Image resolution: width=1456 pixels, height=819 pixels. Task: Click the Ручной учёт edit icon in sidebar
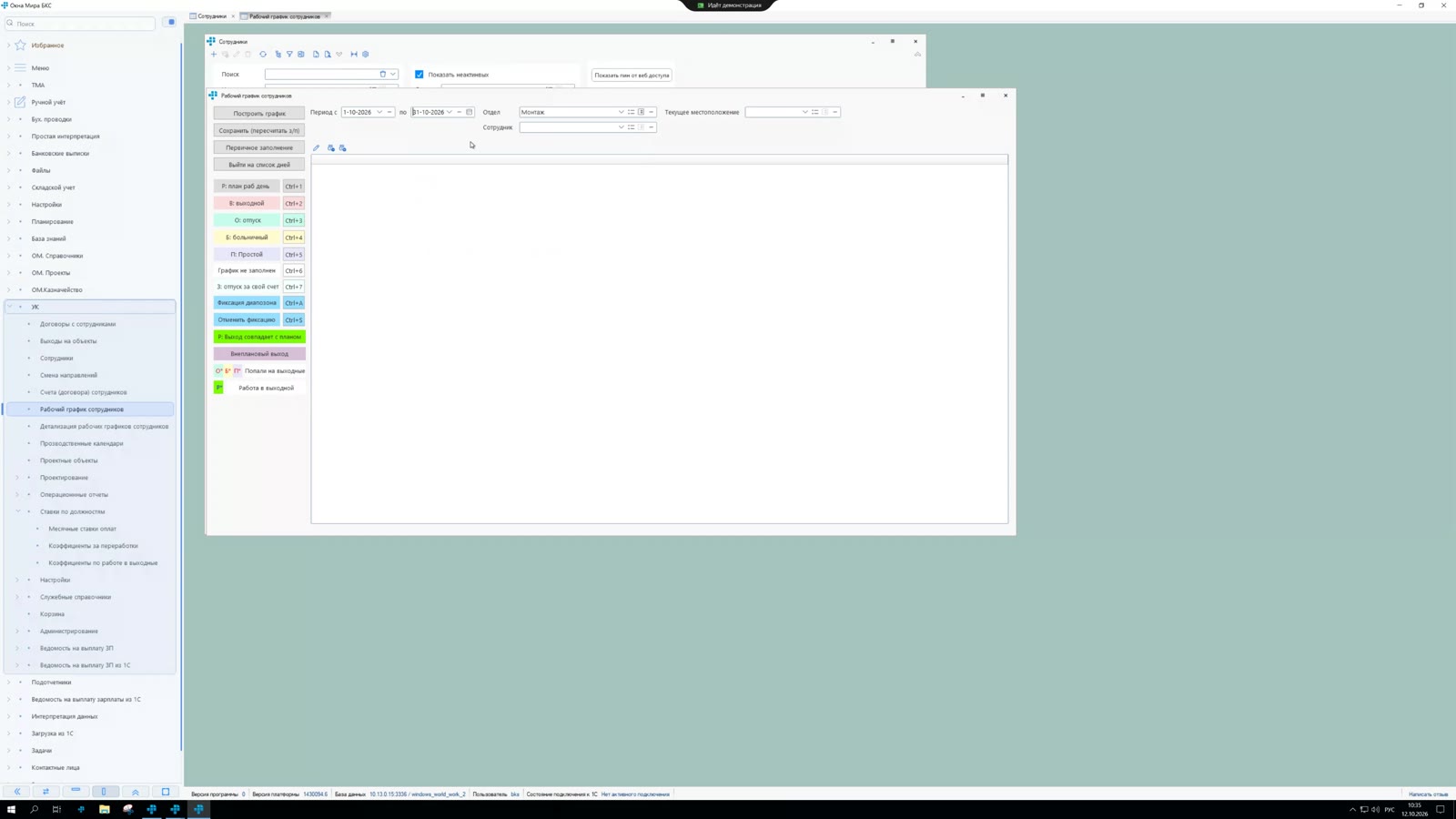(x=20, y=102)
